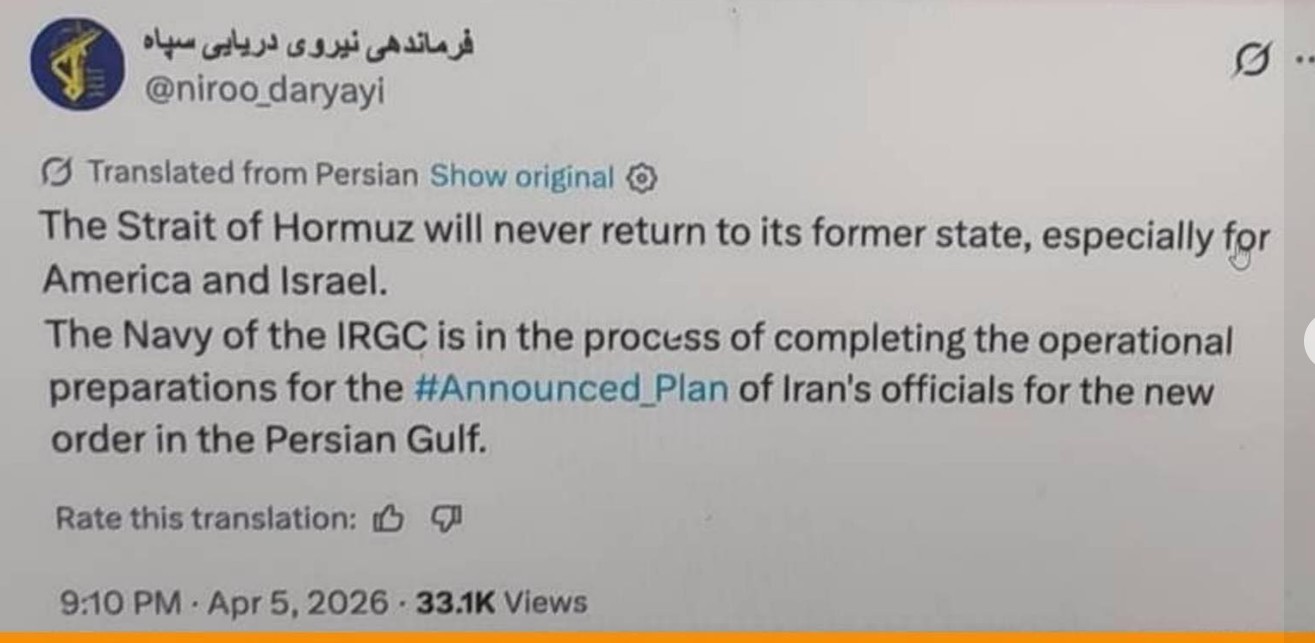Rate translation with thumbs down
Image resolution: width=1315 pixels, height=643 pixels.
446,518
